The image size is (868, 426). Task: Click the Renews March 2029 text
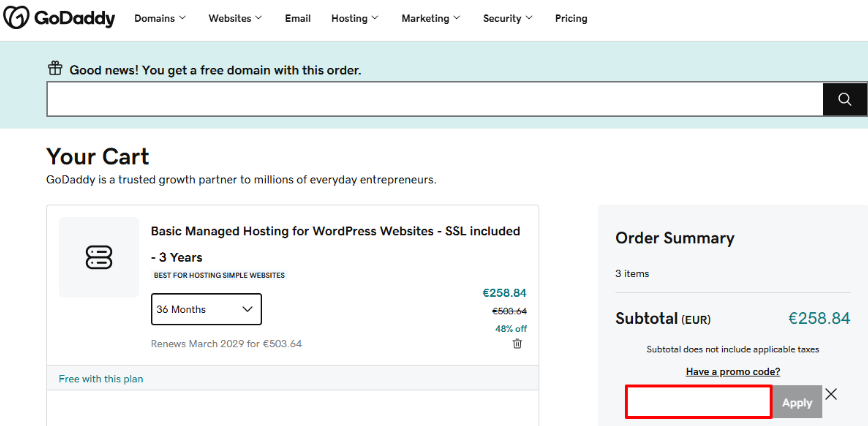(x=226, y=344)
